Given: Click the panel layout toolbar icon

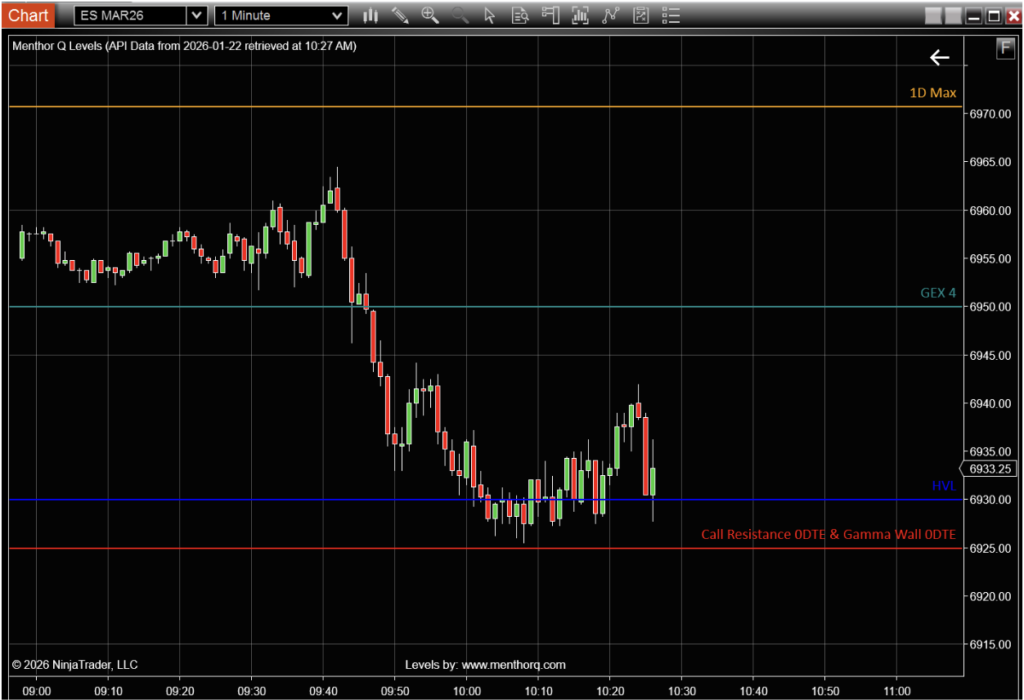Looking at the screenshot, I should (550, 15).
